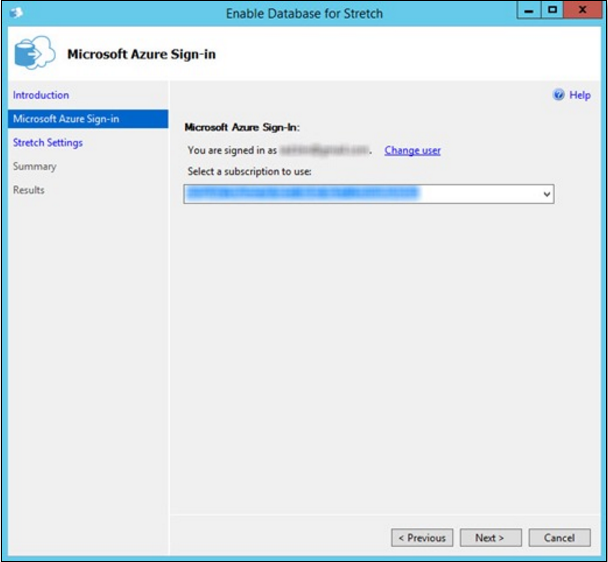Click the Change user link
Screen dimensions: 608x562
412,150
